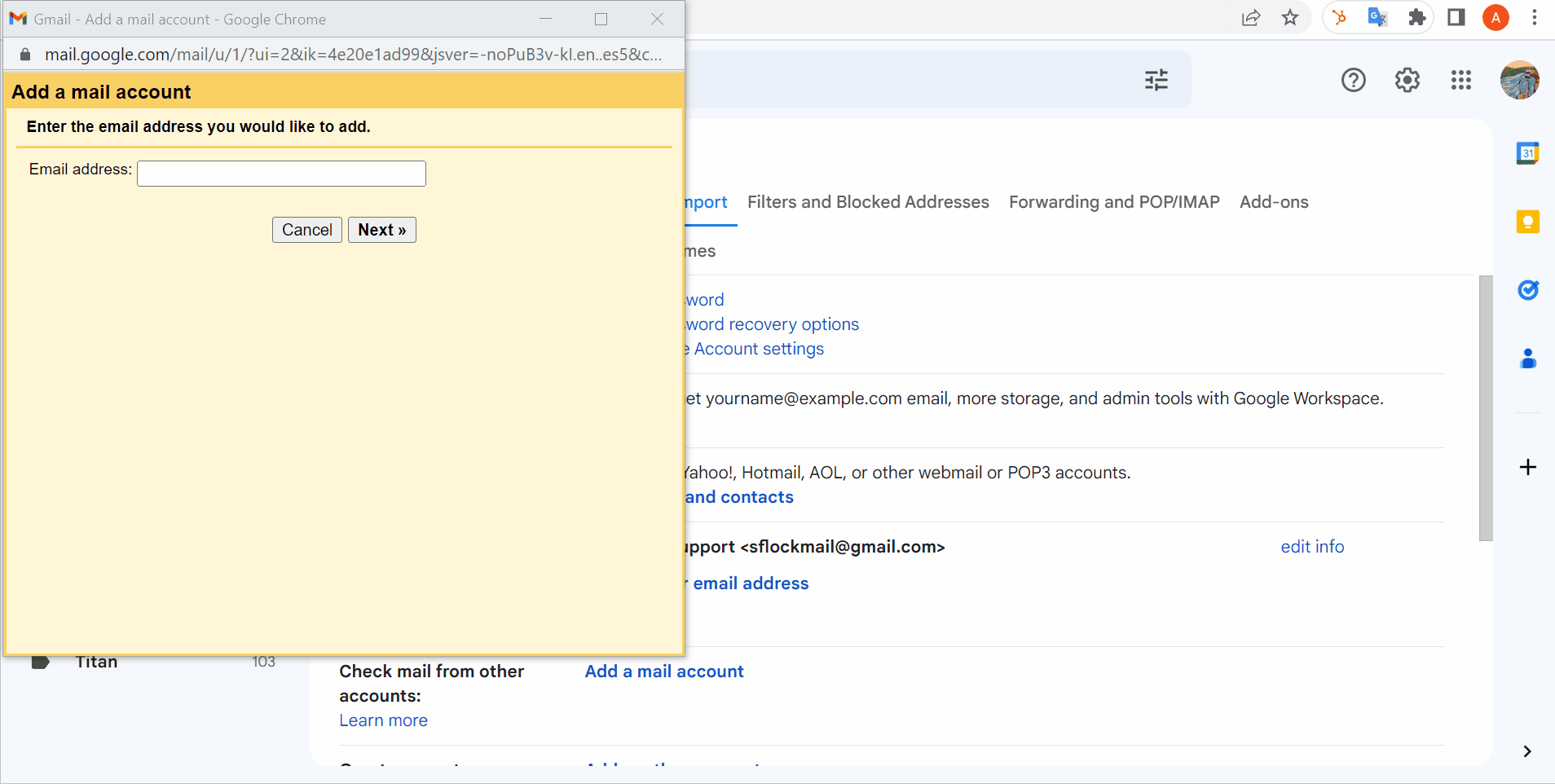Click the password recovery options link

click(x=773, y=324)
